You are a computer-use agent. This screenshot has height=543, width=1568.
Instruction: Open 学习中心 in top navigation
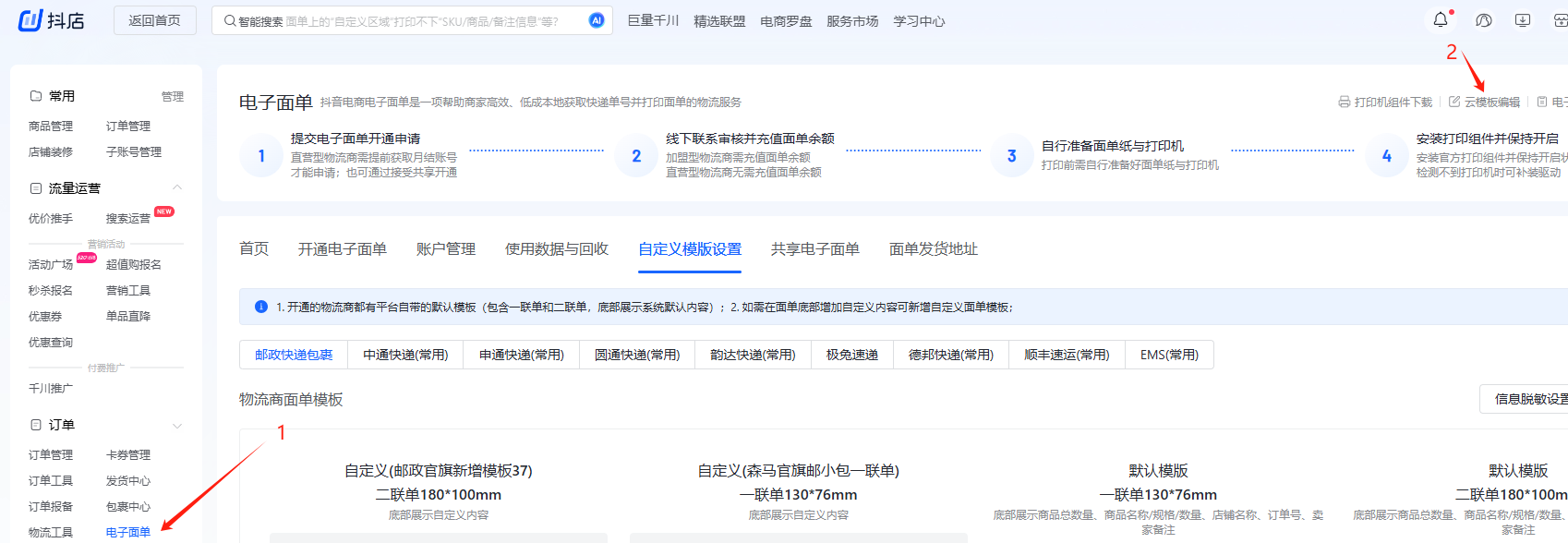(919, 20)
